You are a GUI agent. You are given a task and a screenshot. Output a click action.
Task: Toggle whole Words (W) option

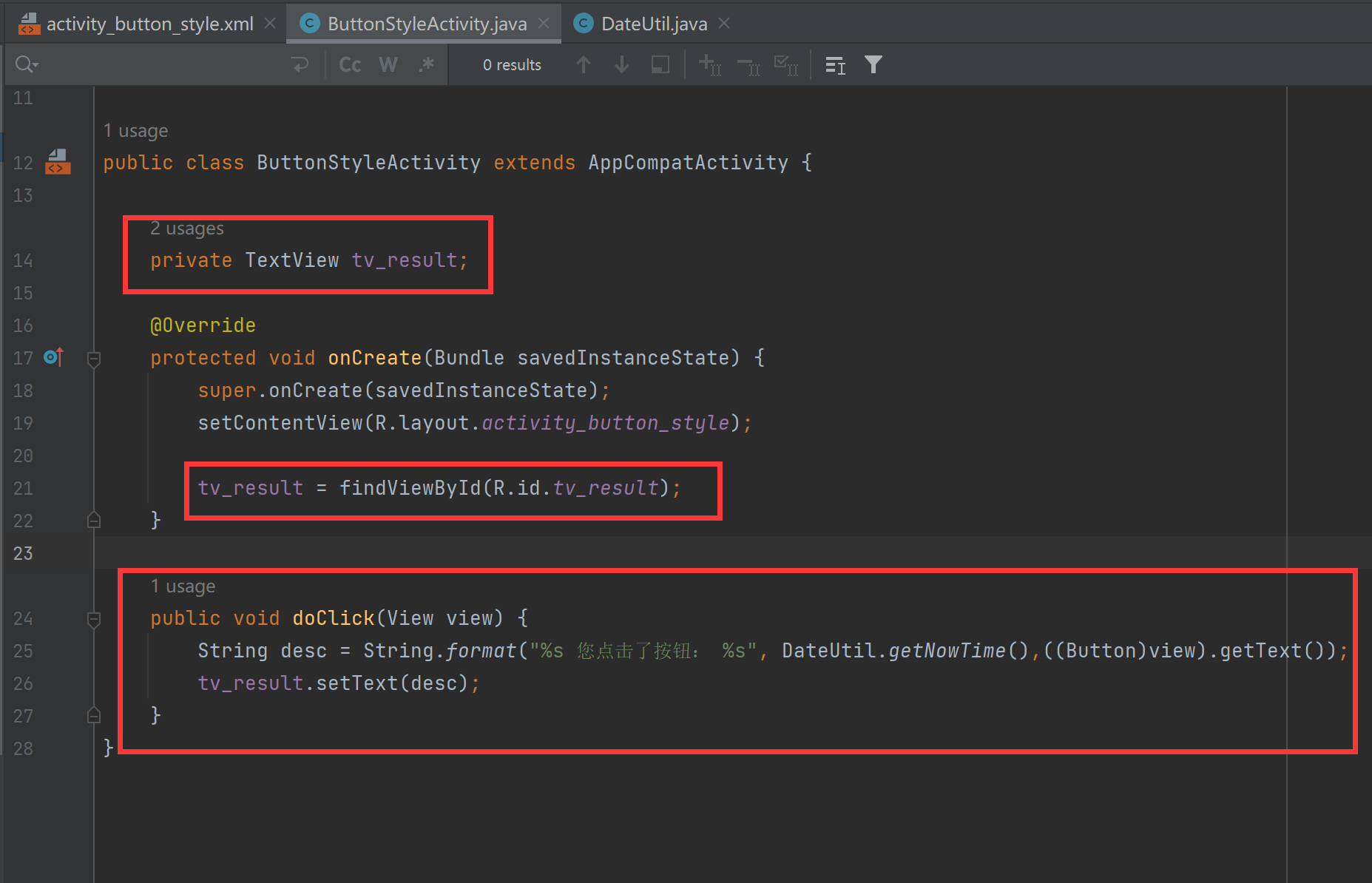[x=388, y=65]
